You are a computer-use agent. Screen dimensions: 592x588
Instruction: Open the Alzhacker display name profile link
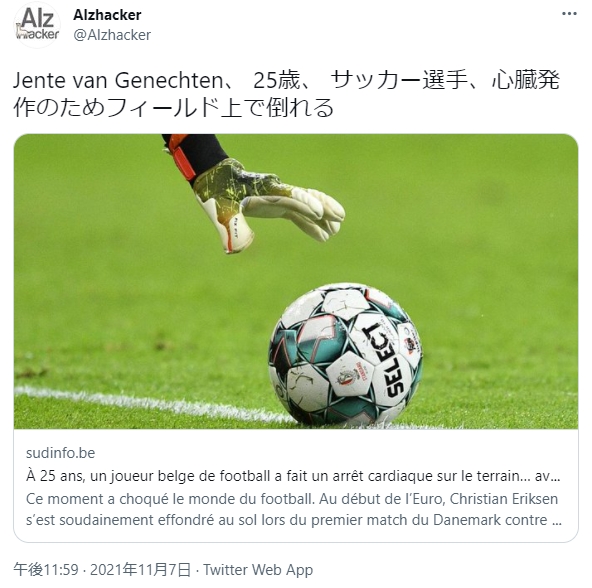tap(107, 15)
